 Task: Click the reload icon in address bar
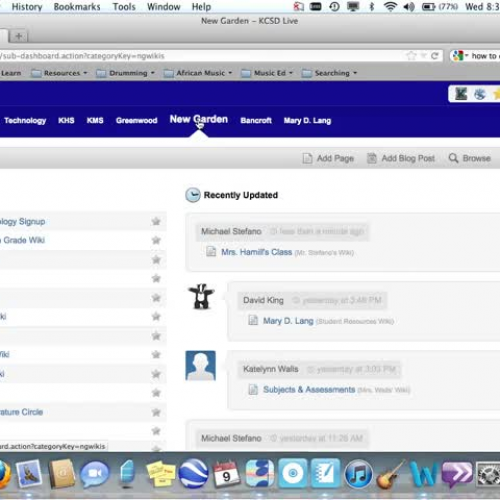[x=434, y=56]
